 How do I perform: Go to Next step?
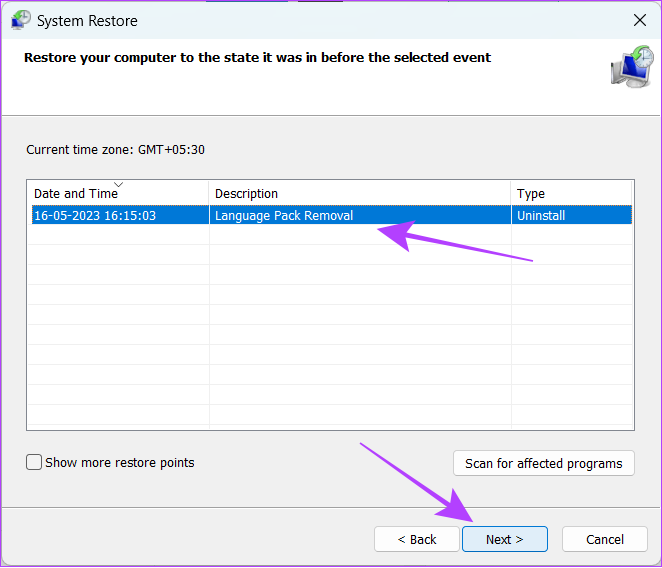point(505,539)
